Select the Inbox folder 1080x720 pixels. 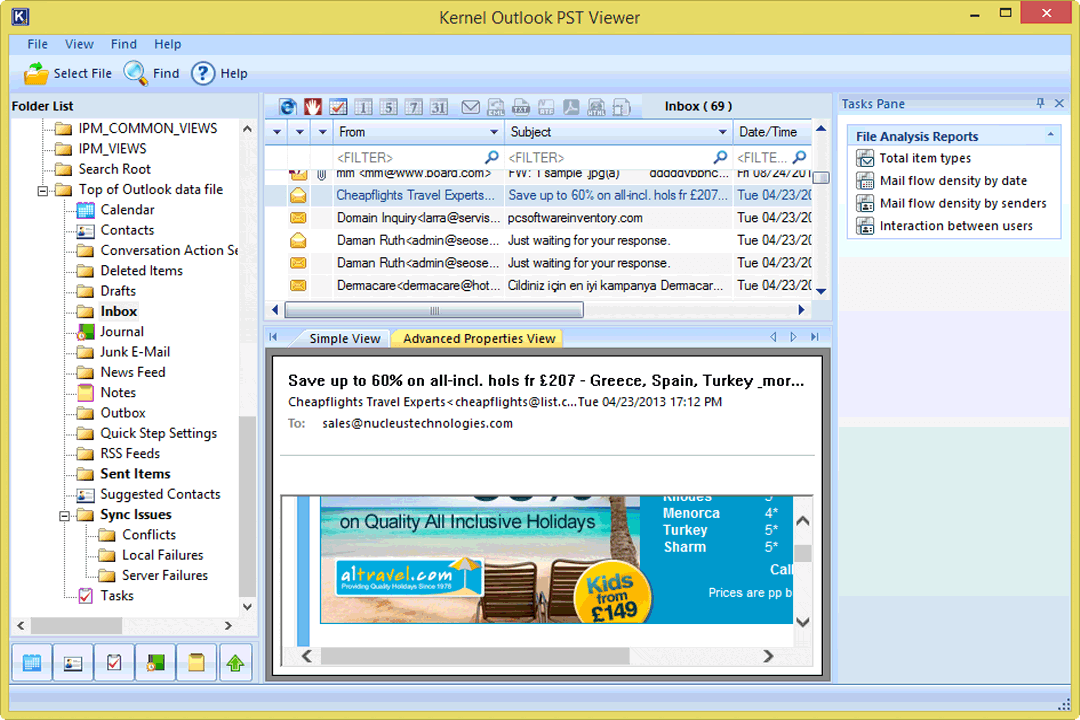(118, 311)
